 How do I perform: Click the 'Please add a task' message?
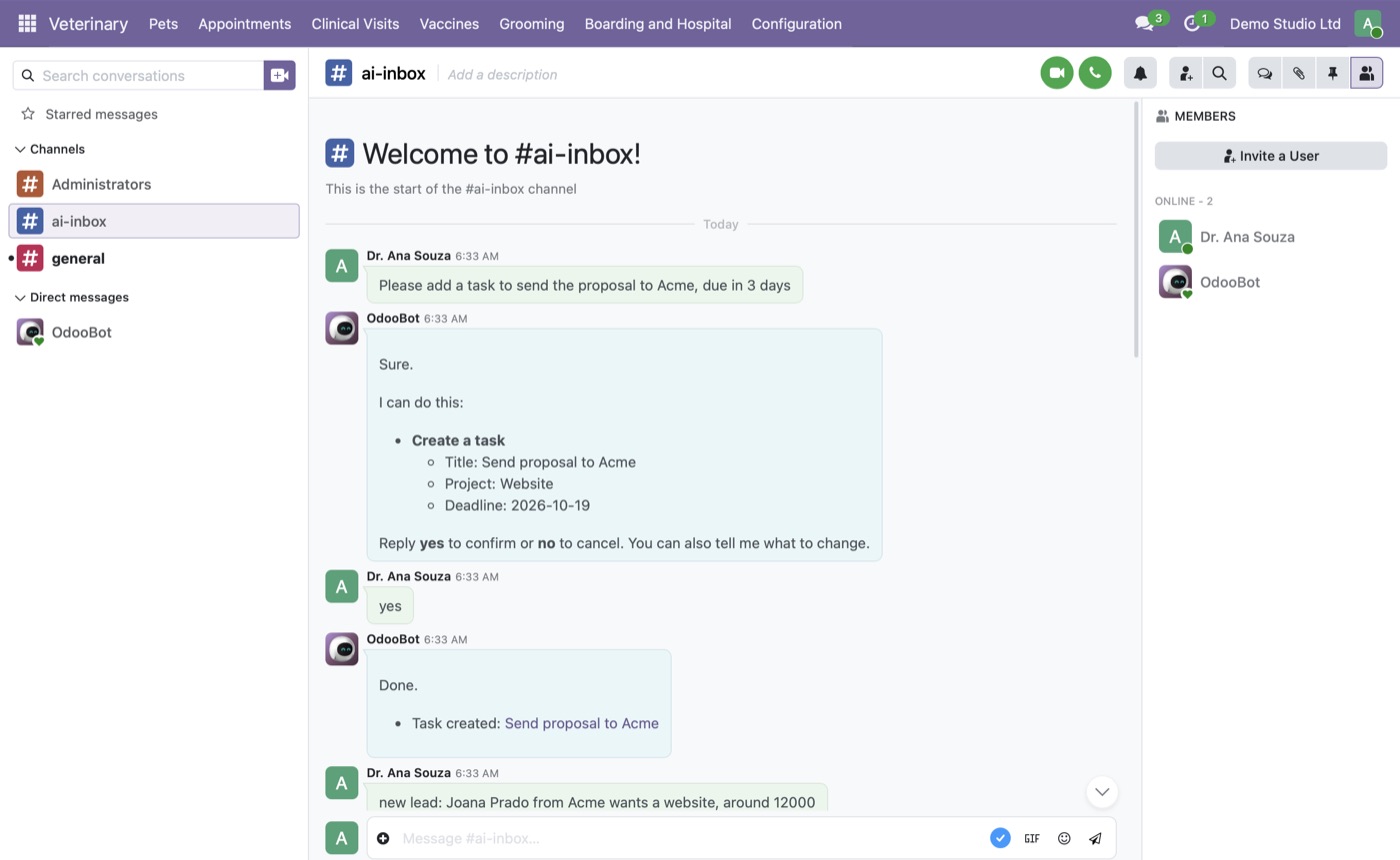(585, 285)
